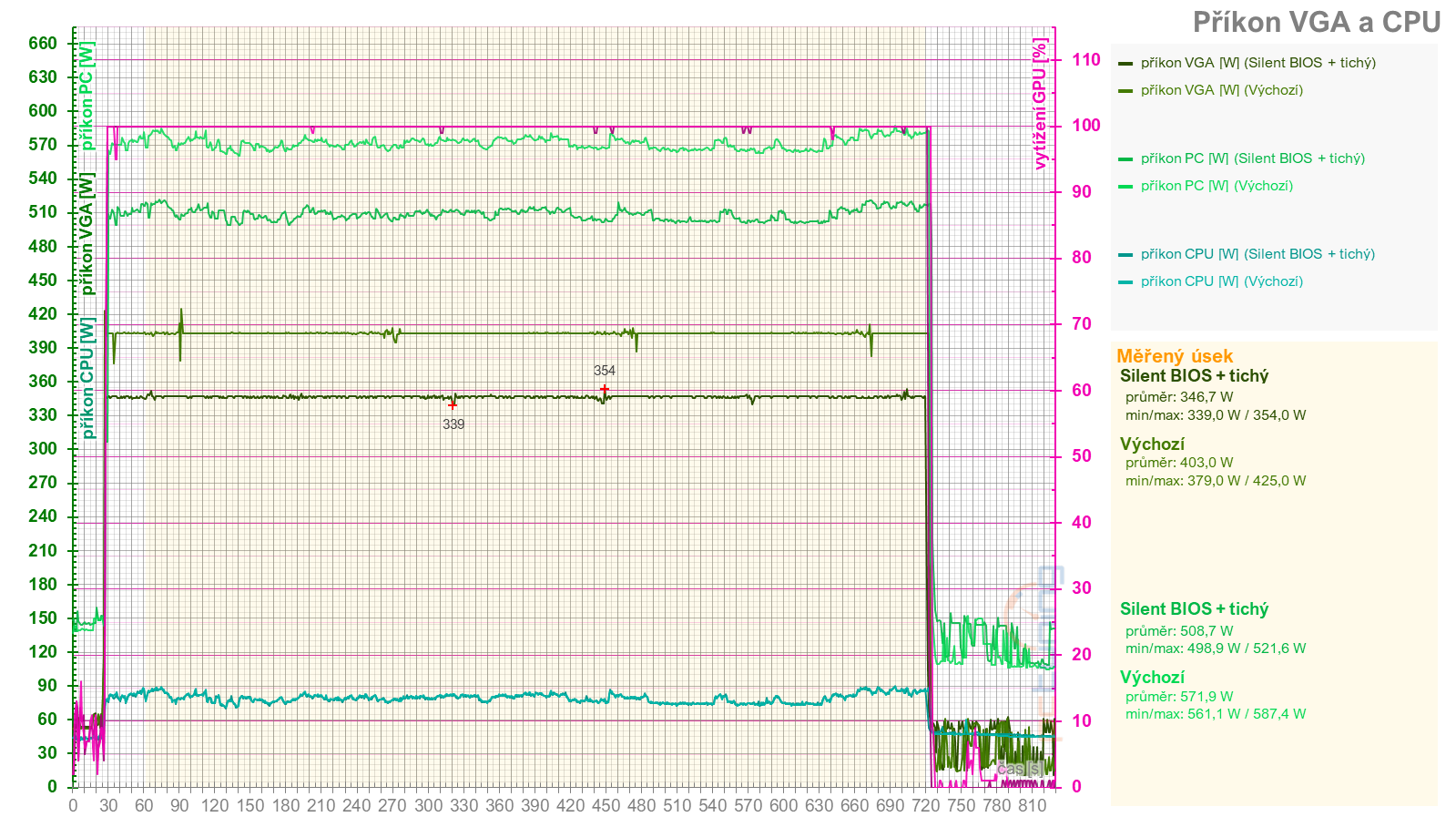Click the 300 tick on the left axis
Image resolution: width=1456 pixels, height=817 pixels.
coord(42,448)
